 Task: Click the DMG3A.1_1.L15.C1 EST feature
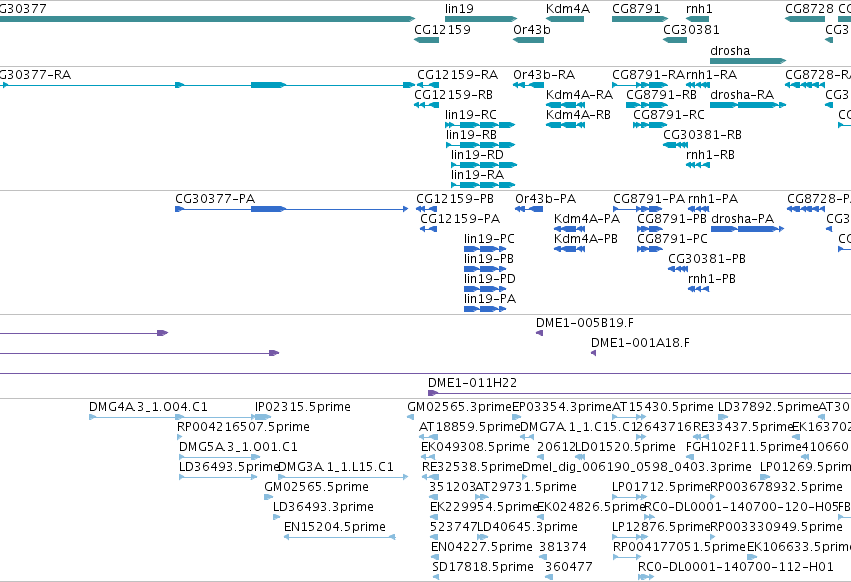(x=343, y=477)
